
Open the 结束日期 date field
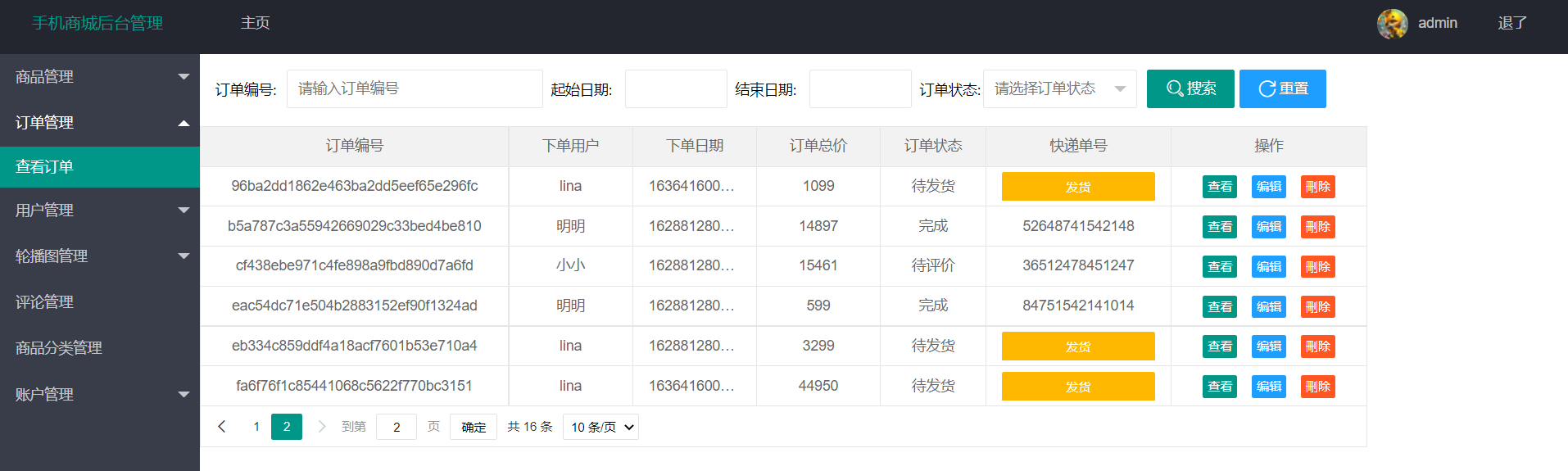tap(860, 88)
